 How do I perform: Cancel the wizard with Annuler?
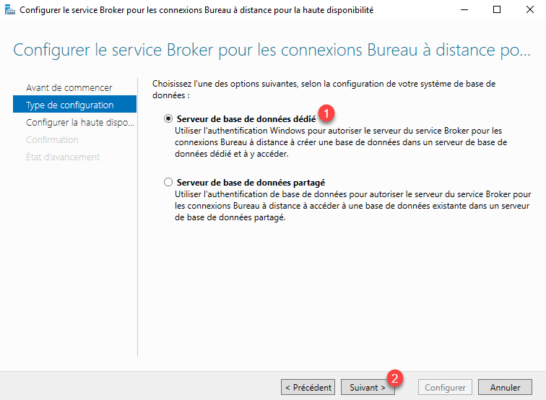505,387
